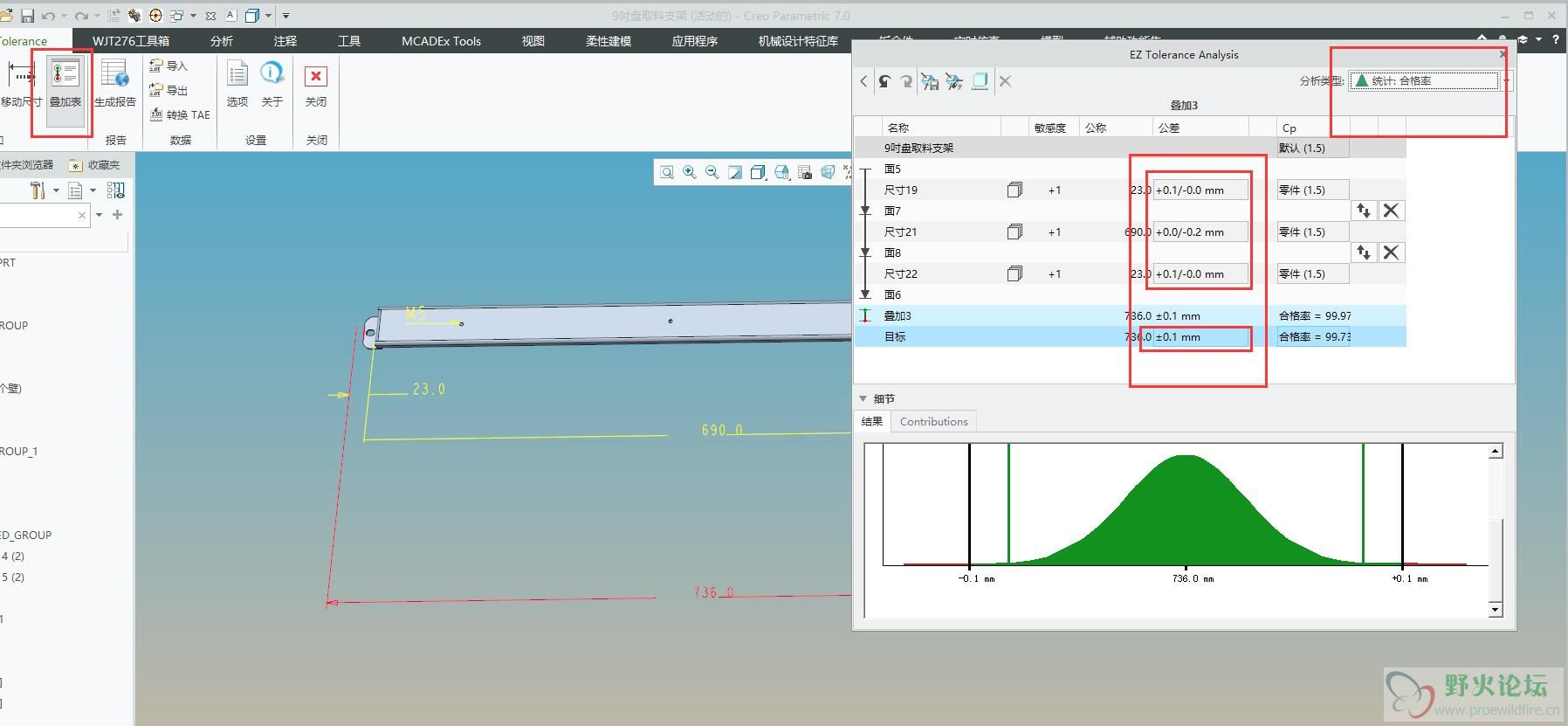Click the 导出 export button
The width and height of the screenshot is (1568, 726).
168,90
